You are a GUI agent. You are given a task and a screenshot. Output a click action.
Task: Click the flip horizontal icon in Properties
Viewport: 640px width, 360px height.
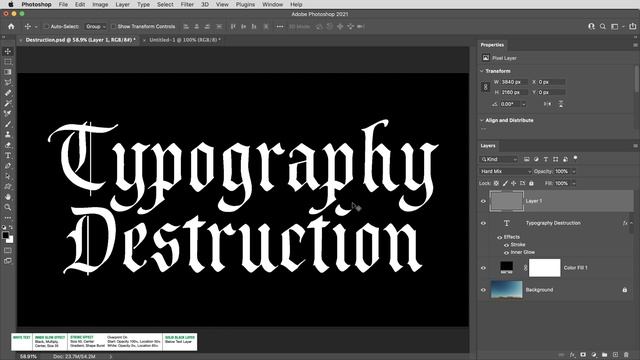(x=547, y=104)
